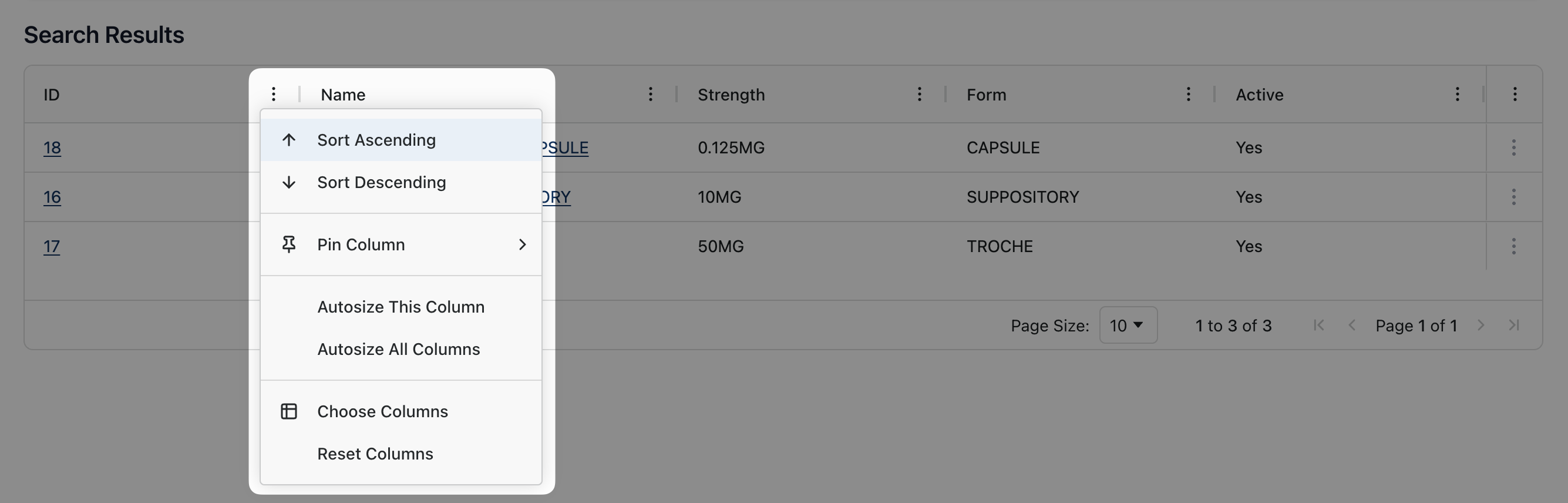Open the Active column menu icon

click(x=1456, y=95)
